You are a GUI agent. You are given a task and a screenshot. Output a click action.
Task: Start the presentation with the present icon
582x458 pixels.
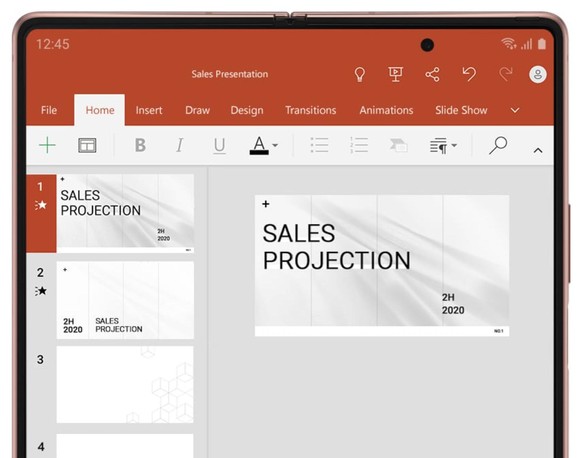pyautogui.click(x=395, y=74)
